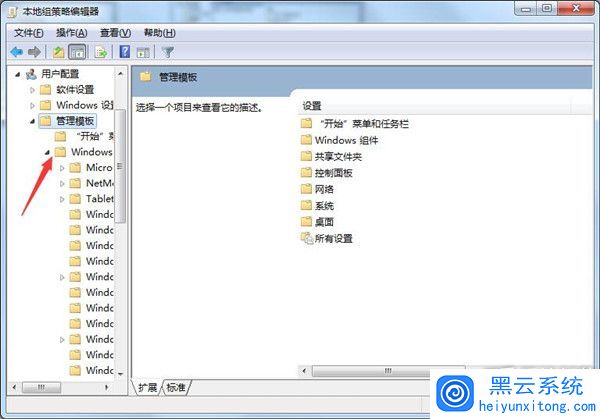The width and height of the screenshot is (600, 419).
Task: Open the 文件(F) menu
Action: coord(29,33)
